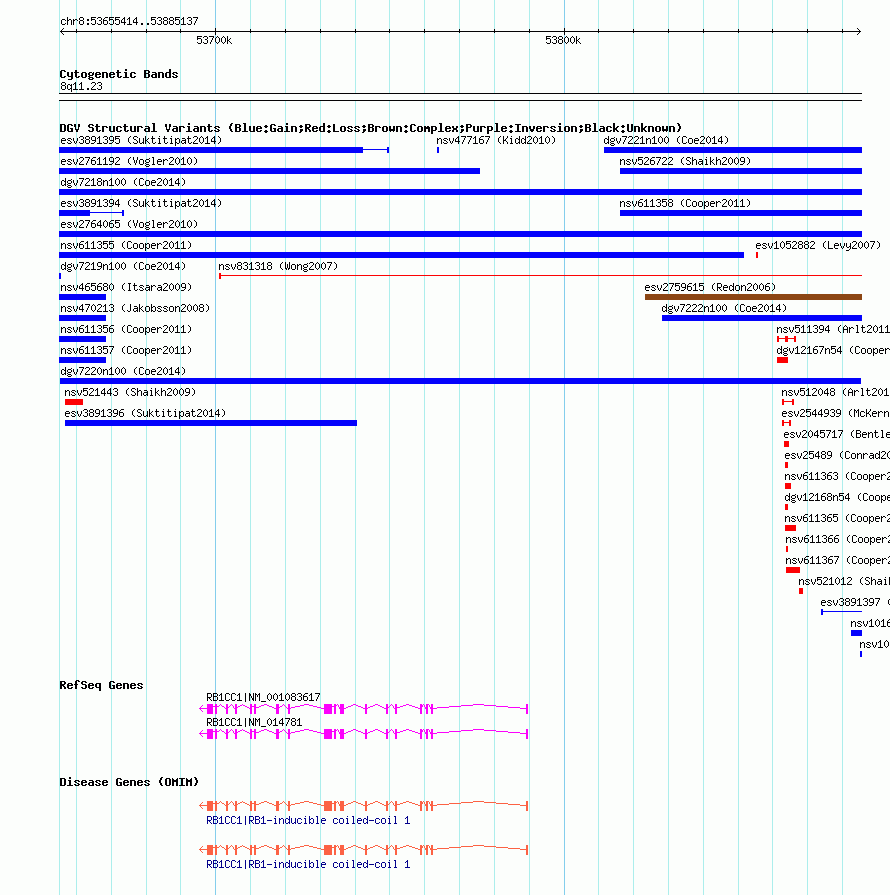The height and width of the screenshot is (895, 890).
Task: Open esv3891396 (Suktitipat2014) label
Action: coord(145,413)
